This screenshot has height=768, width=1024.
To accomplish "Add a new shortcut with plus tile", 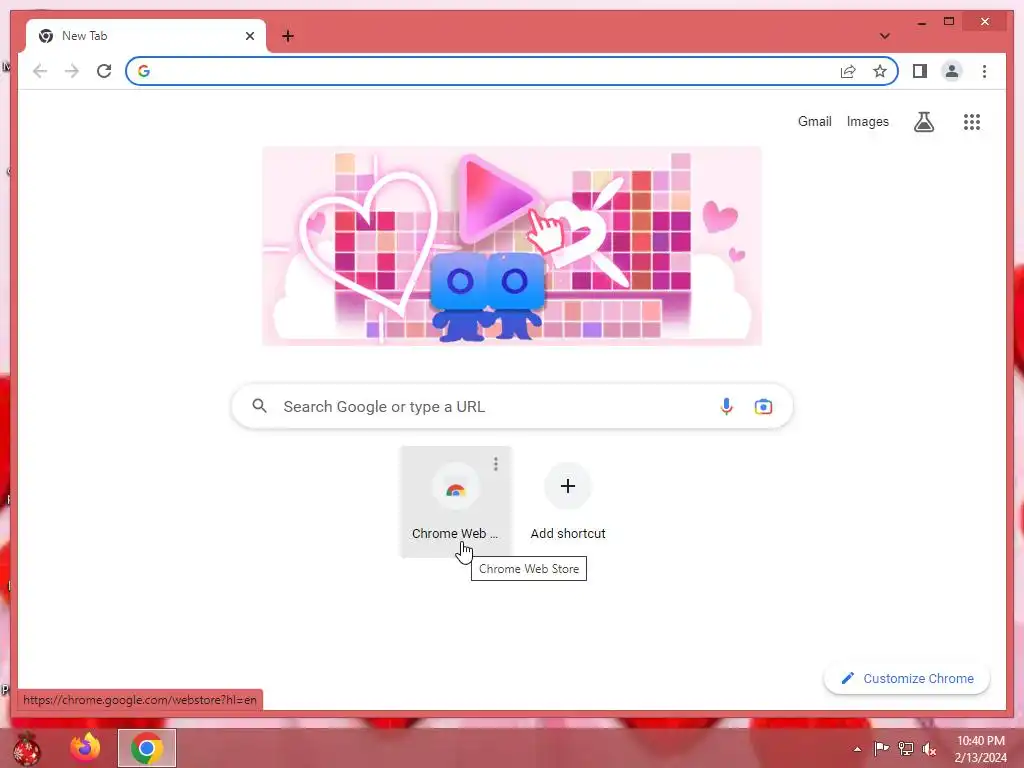I will coord(568,502).
